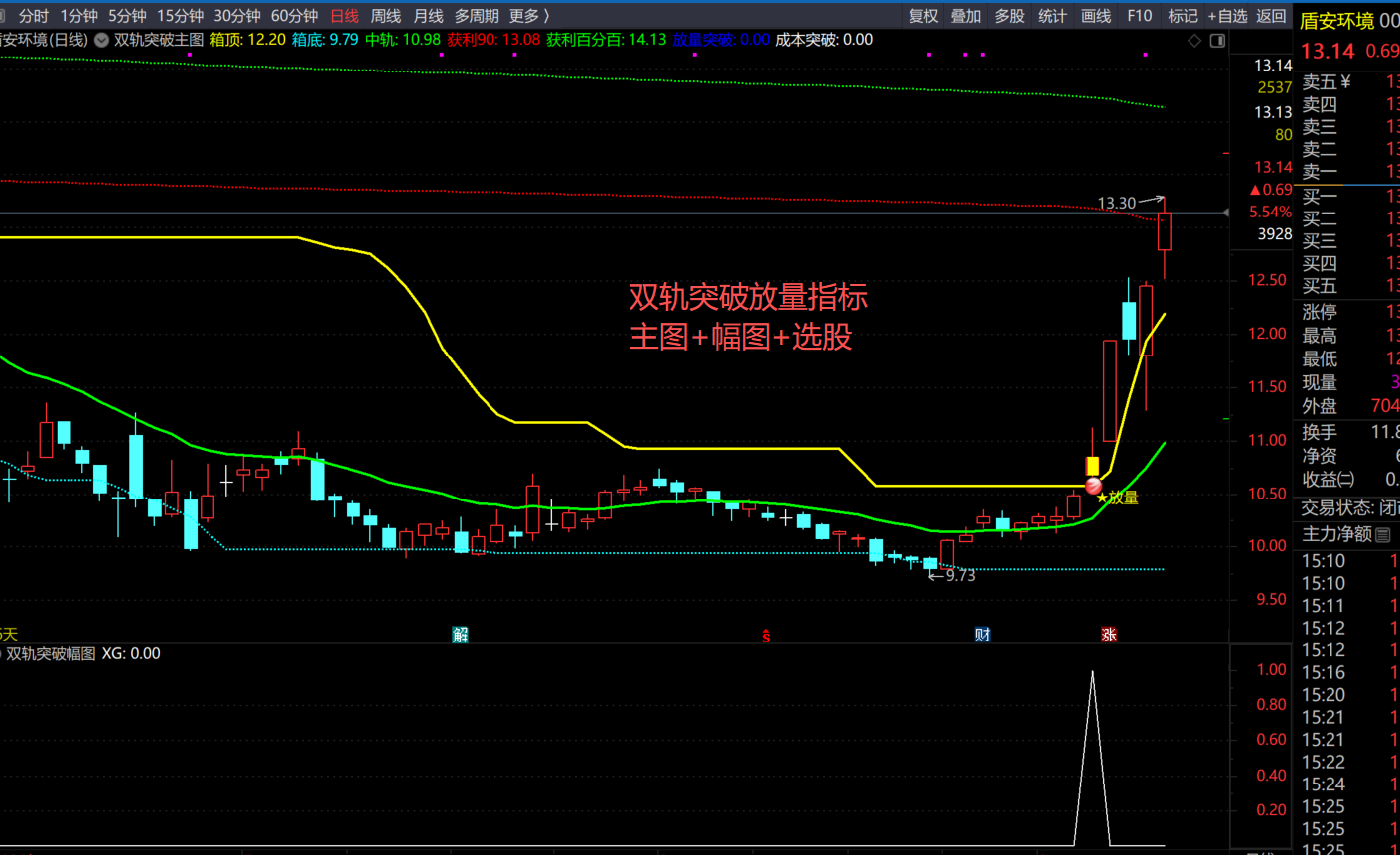
Task: Switch to the 60分钟 period tab
Action: coord(294,16)
